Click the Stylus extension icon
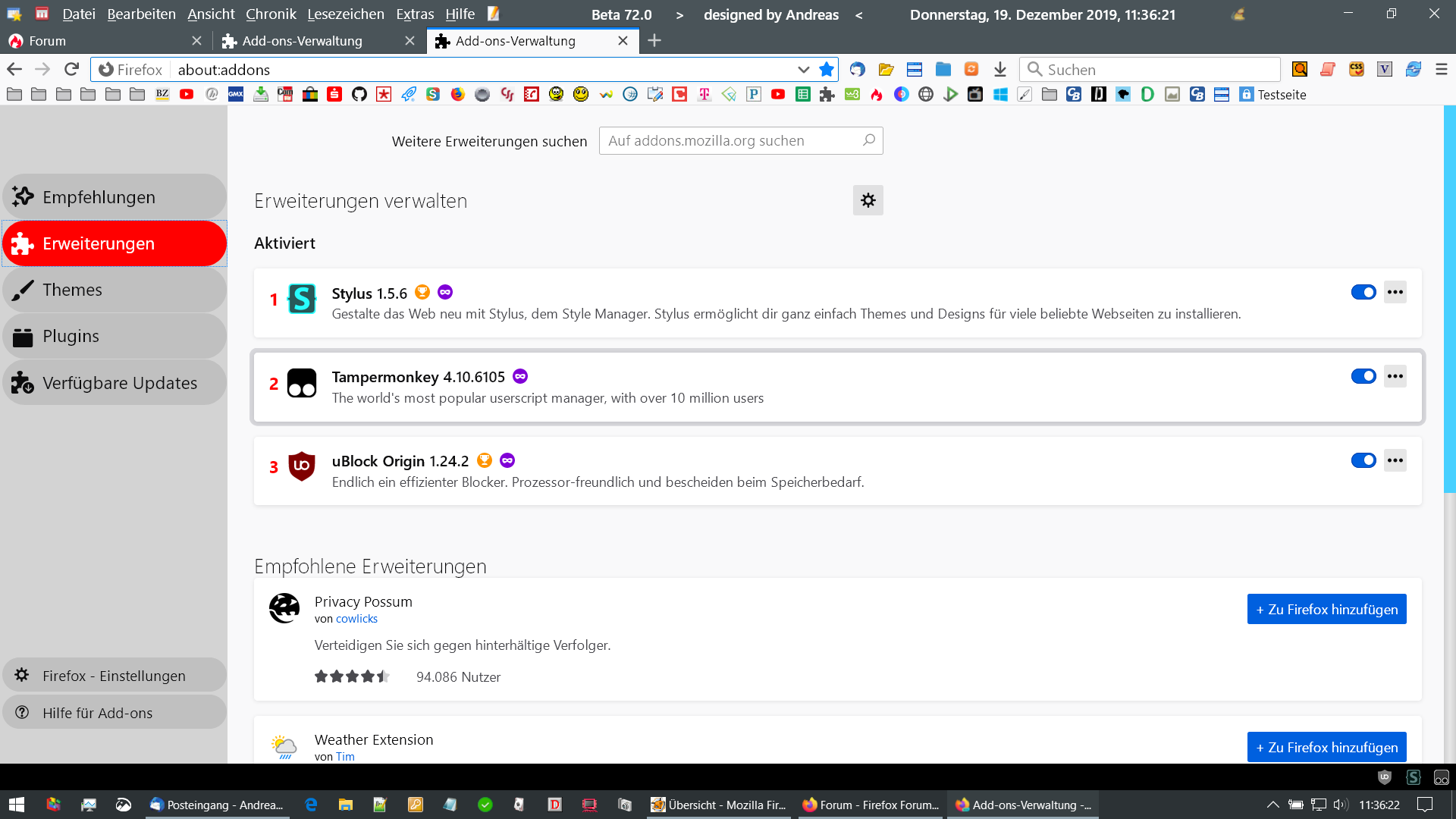 coord(302,299)
